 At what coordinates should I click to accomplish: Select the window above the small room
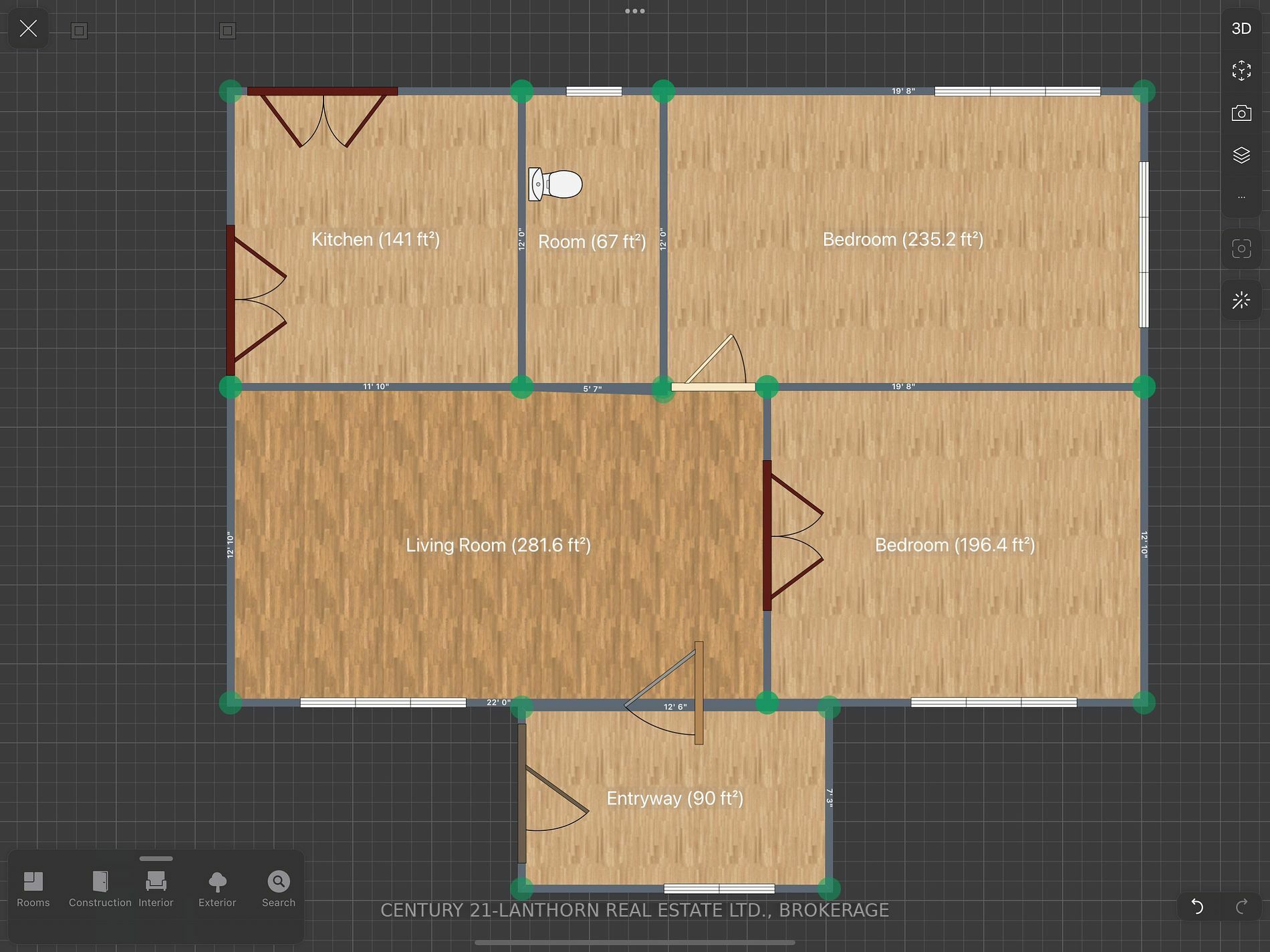point(594,92)
